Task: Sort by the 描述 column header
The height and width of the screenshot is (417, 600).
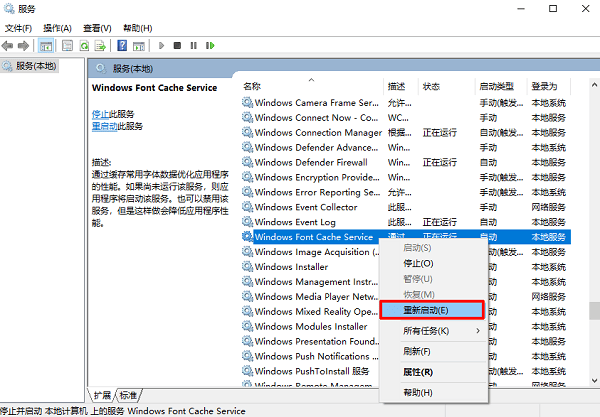Action: 400,86
